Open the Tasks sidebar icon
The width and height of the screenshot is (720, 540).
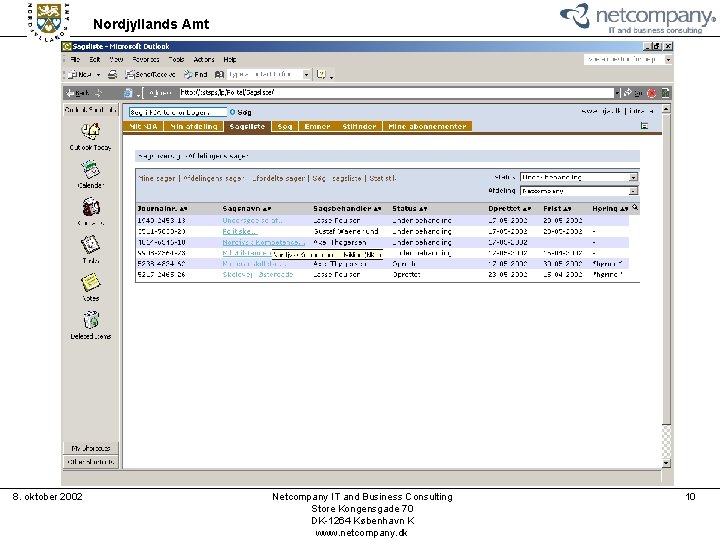coord(90,245)
